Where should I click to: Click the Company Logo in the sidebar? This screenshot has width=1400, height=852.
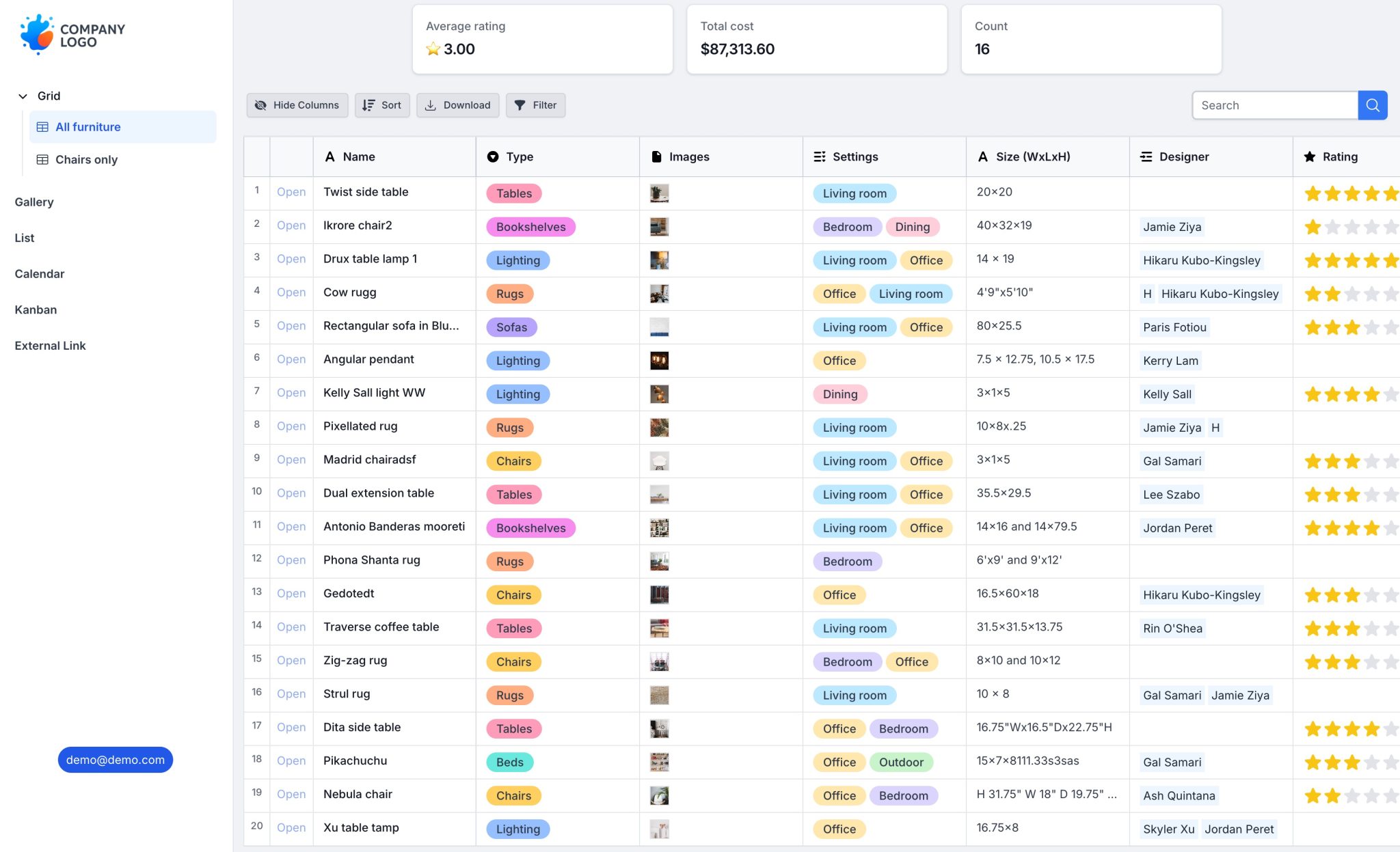click(72, 33)
